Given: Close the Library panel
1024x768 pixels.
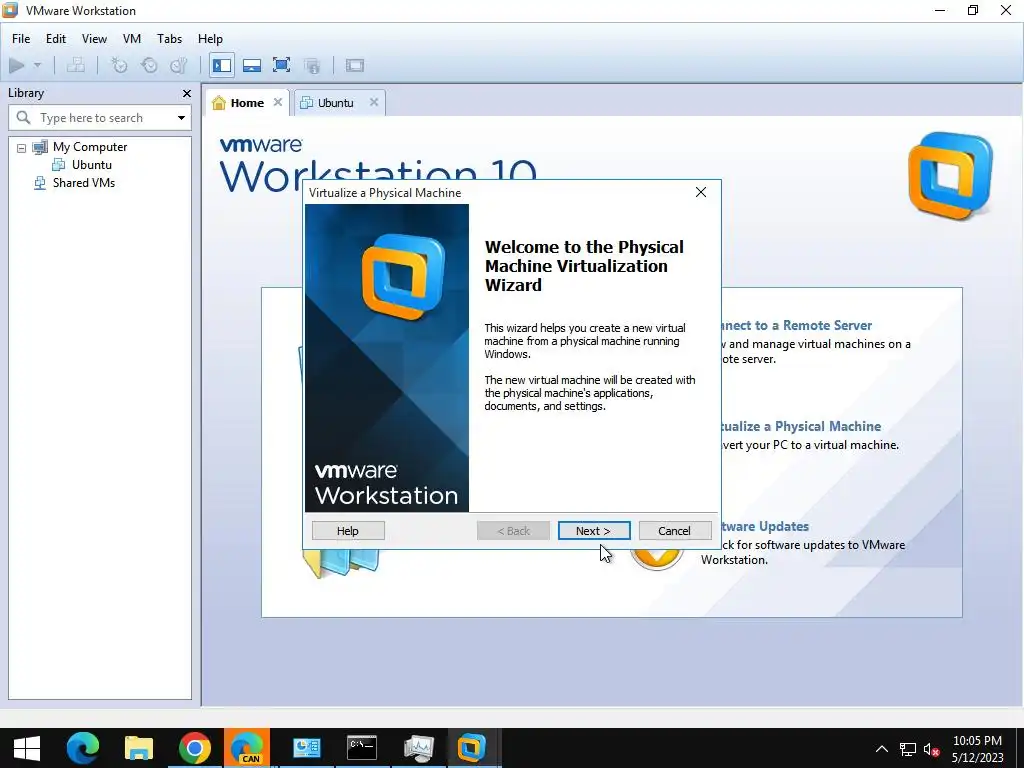Looking at the screenshot, I should tap(187, 93).
